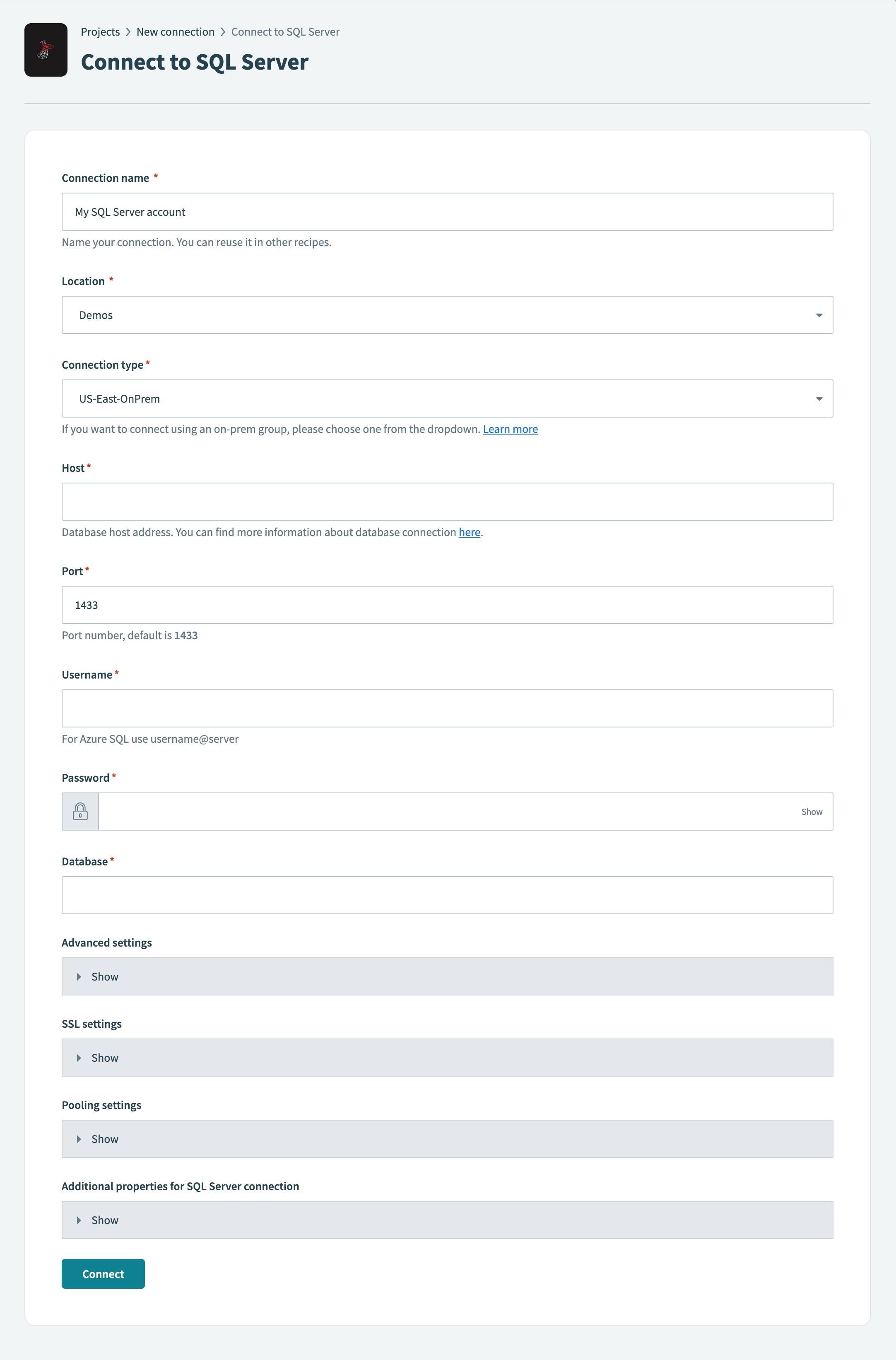Expand the Advanced settings section

click(105, 976)
